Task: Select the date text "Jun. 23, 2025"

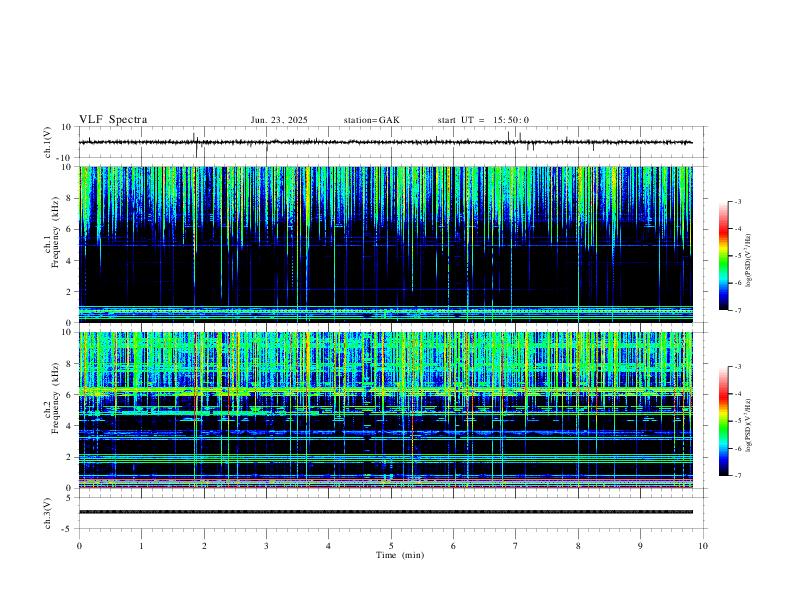Action: pyautogui.click(x=279, y=120)
